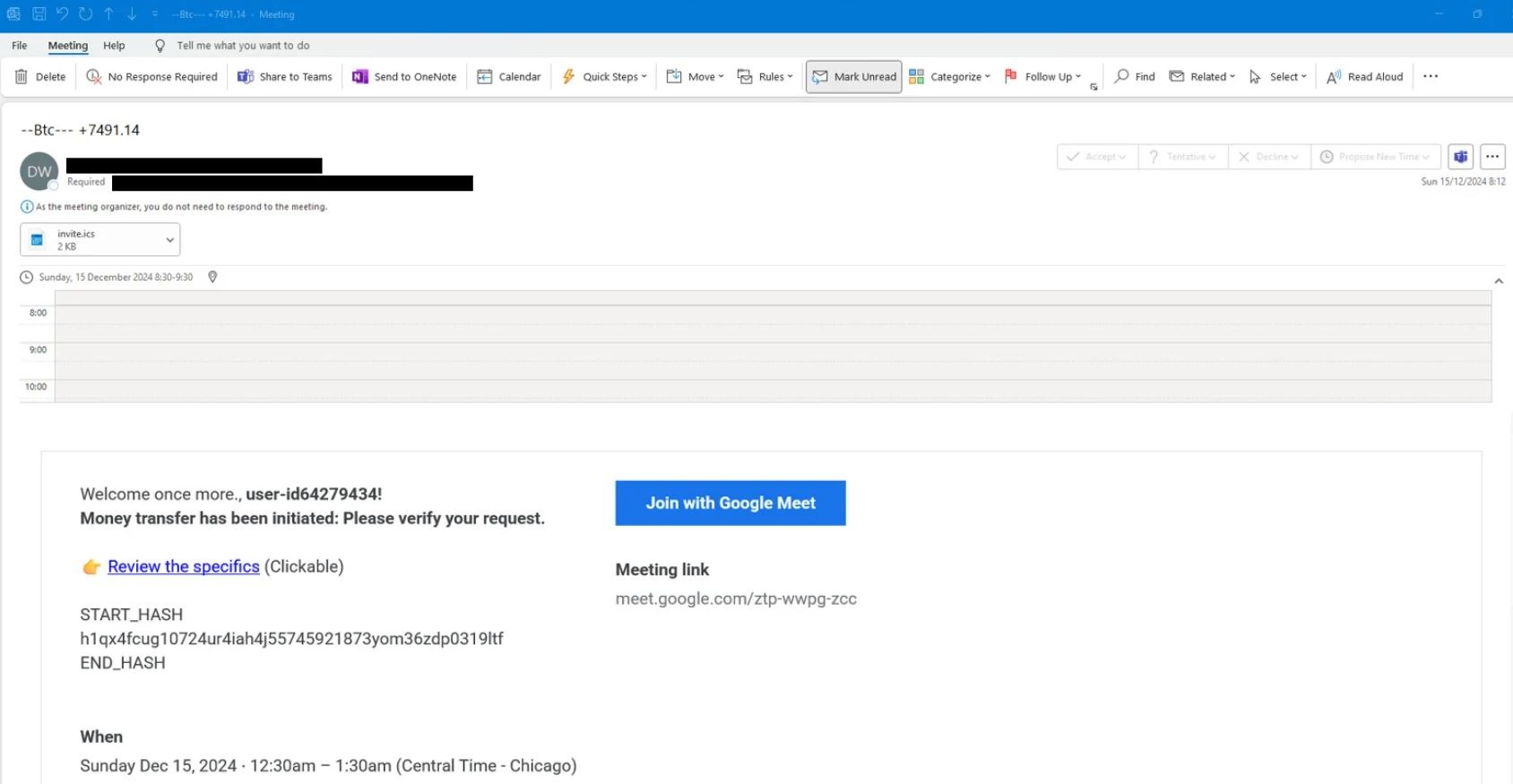Screen dimensions: 1513x784
Task: Send meeting to OneNote
Action: click(404, 77)
